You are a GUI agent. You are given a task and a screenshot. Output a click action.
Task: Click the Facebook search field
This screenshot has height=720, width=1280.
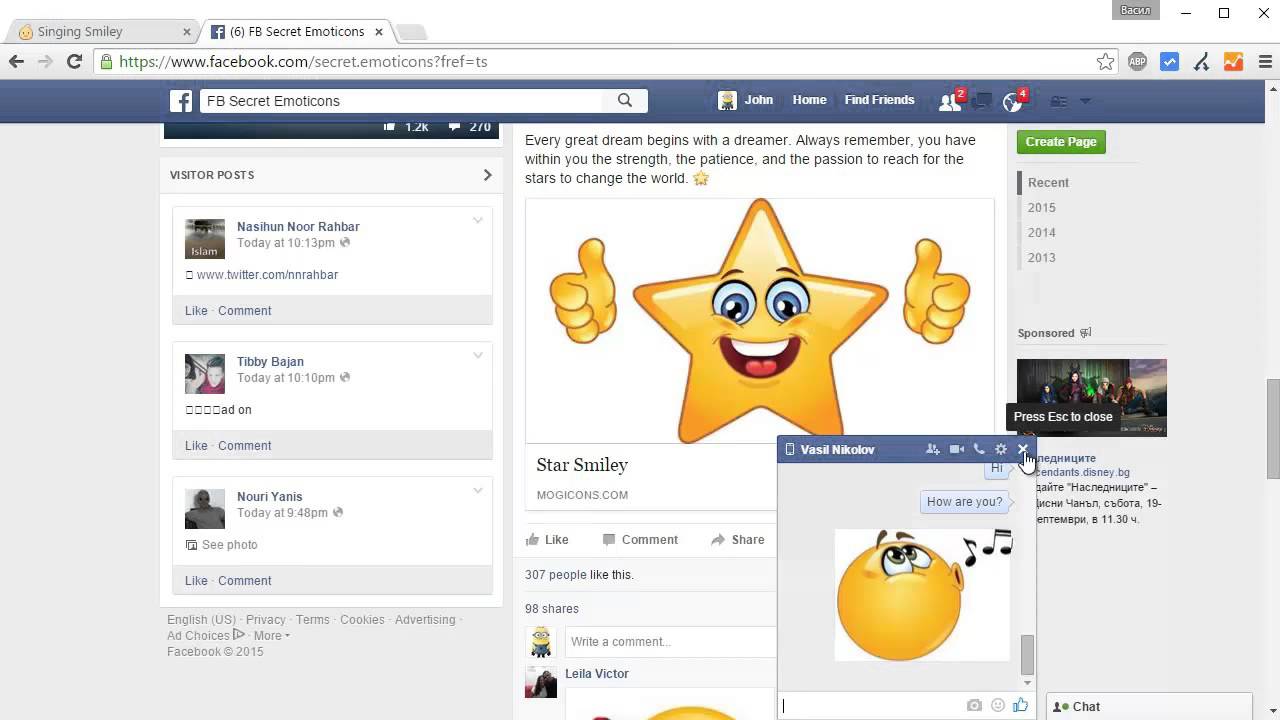[x=402, y=101]
